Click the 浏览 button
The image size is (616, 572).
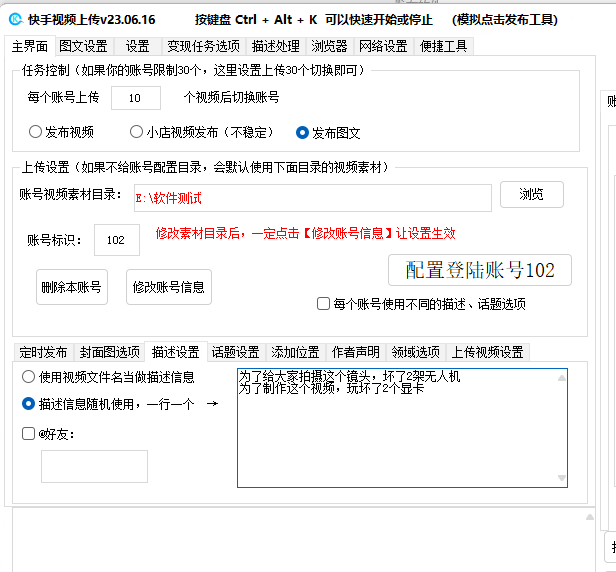pyautogui.click(x=532, y=194)
